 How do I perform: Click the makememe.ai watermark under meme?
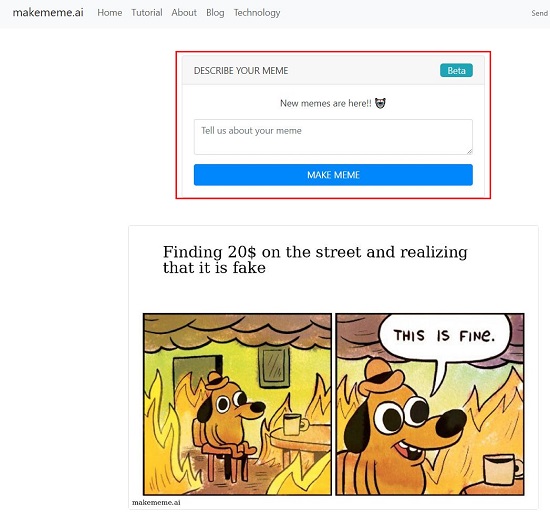tap(156, 502)
